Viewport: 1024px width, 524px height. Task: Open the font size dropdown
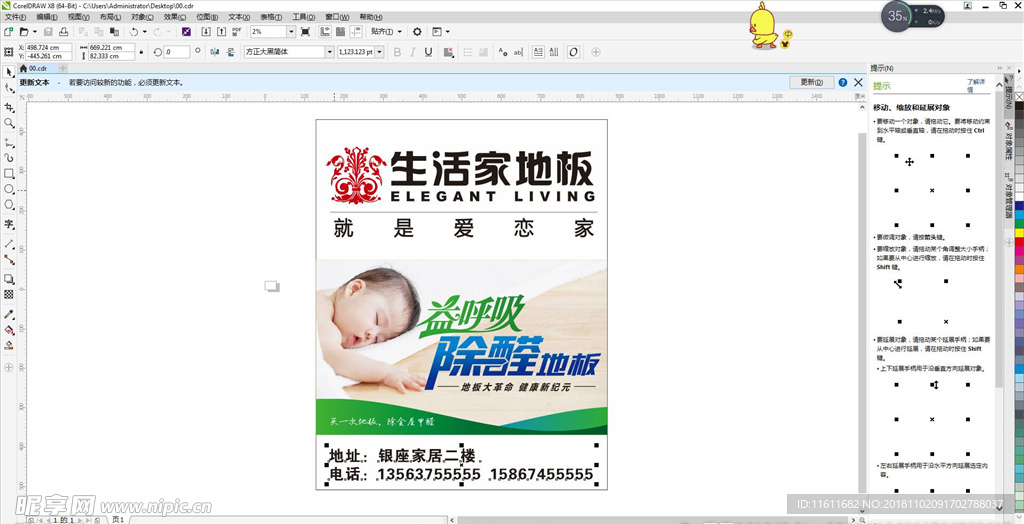pos(379,52)
